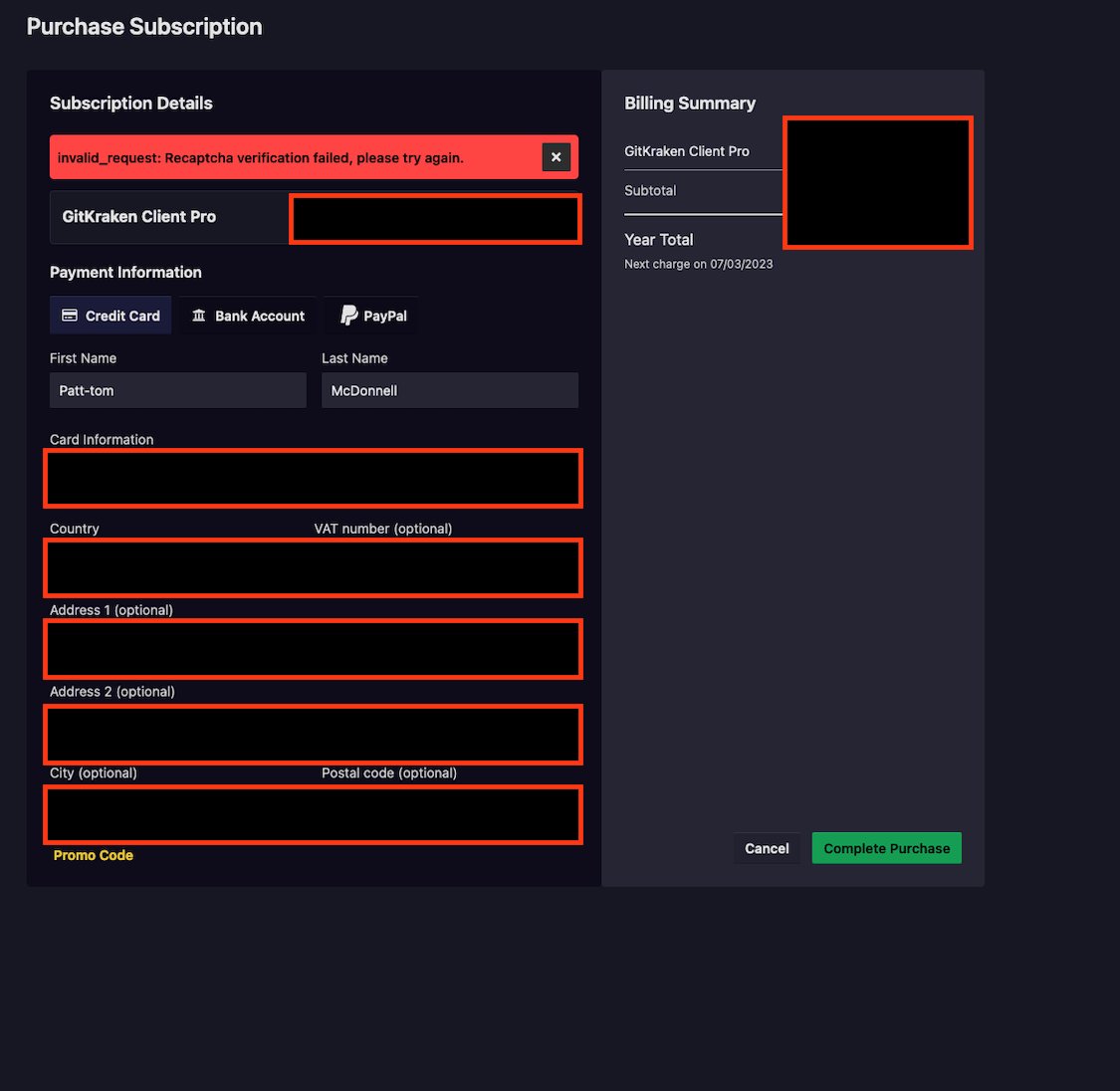
Task: Click the Year Total label
Action: (x=659, y=240)
